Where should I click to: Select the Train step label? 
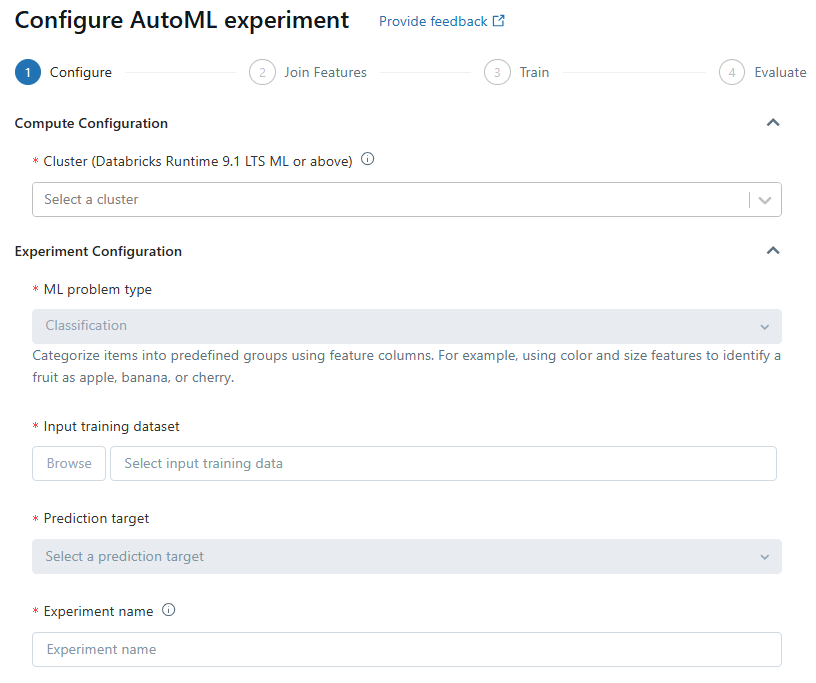534,72
